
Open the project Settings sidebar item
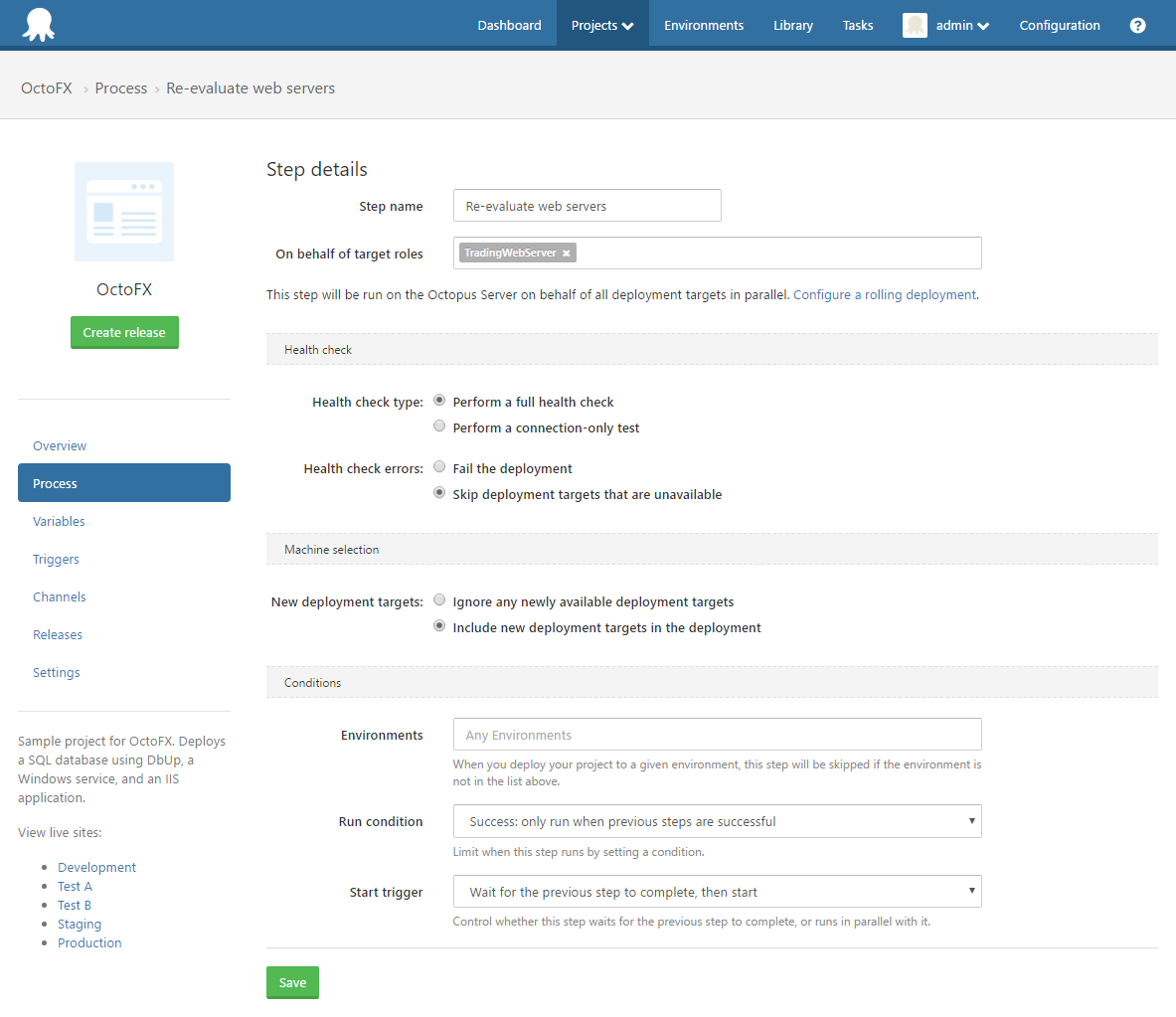click(57, 672)
